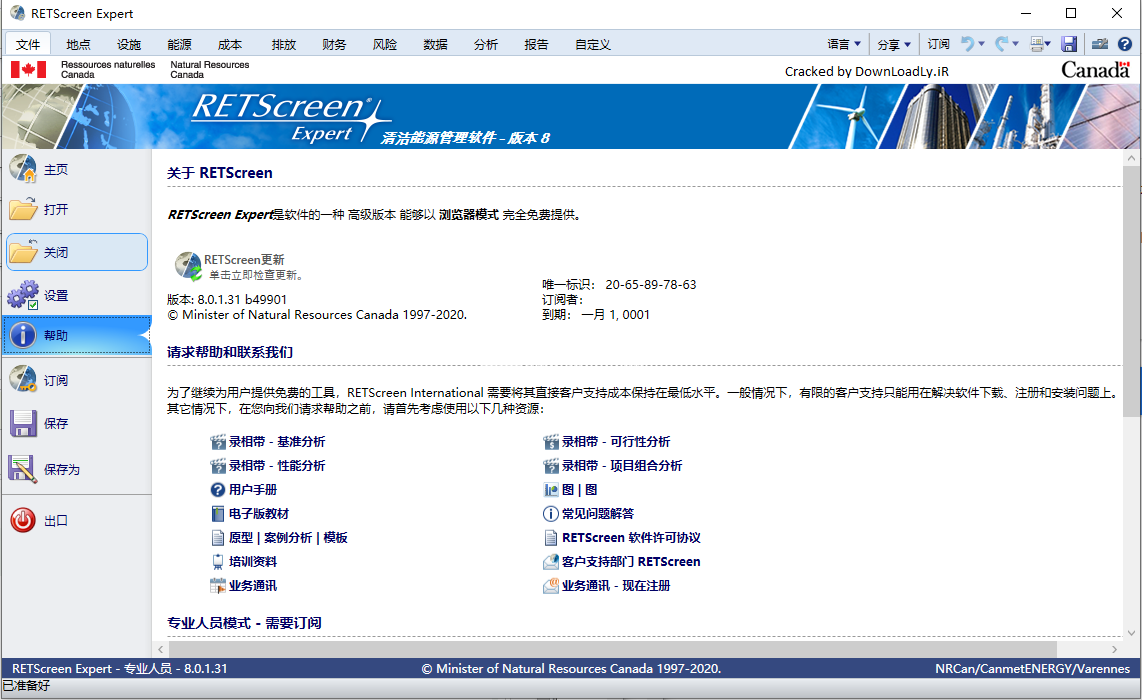Screen dimensions: 1142x700
Task: Switch to the 排放 tab
Action: click(283, 44)
